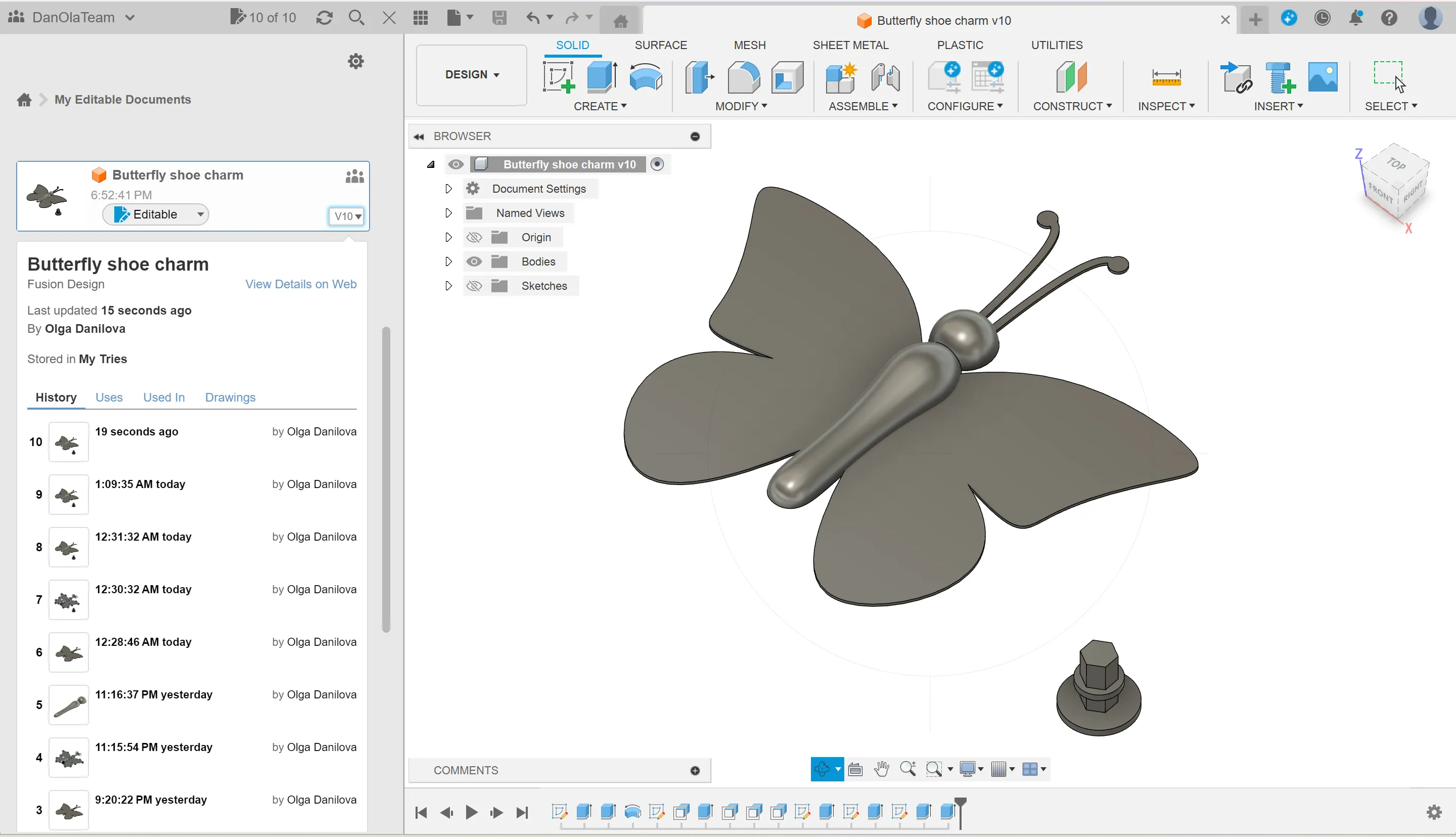Click the Create Sketch tool icon

click(x=559, y=77)
